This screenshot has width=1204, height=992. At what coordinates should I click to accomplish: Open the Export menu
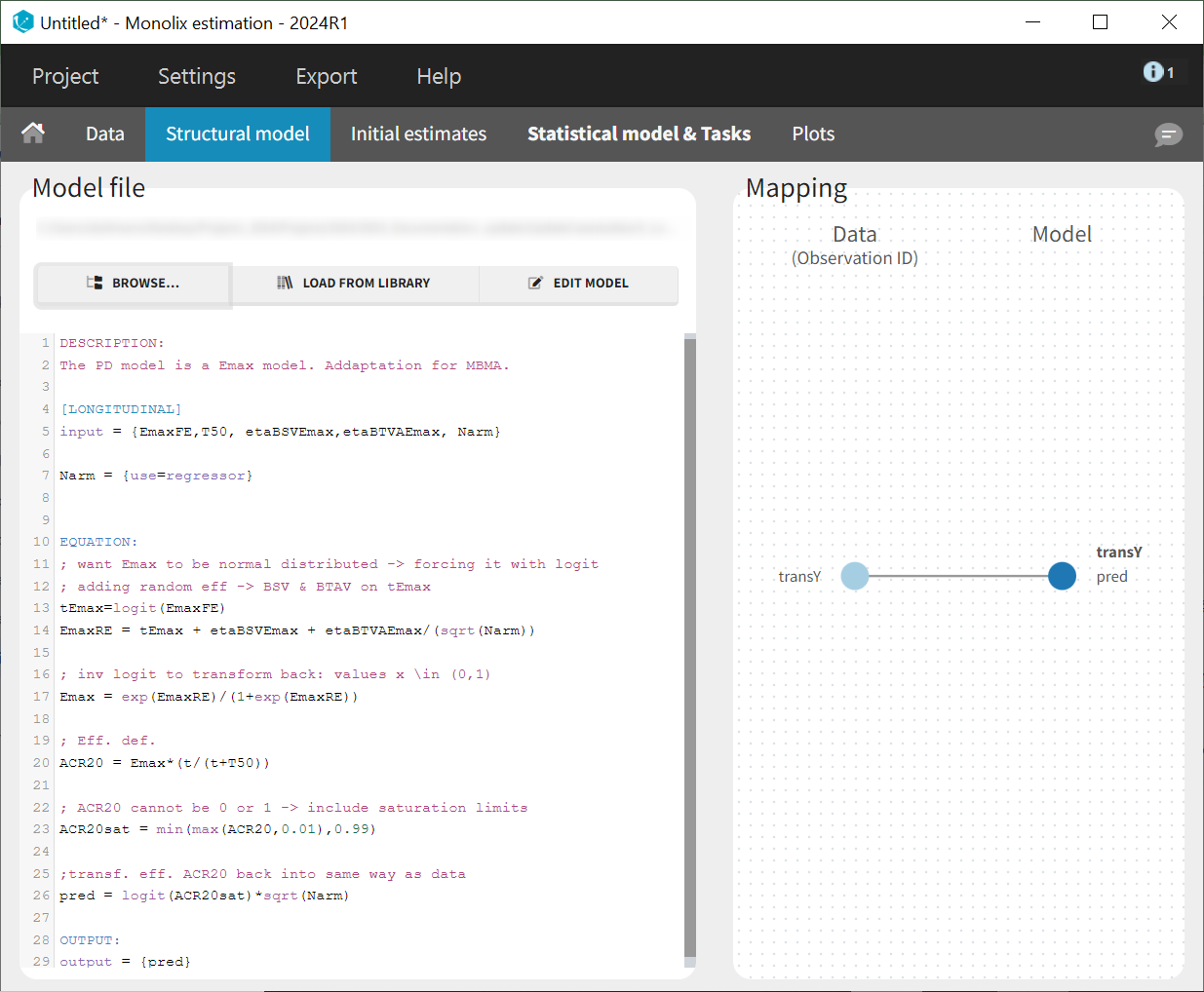327,76
